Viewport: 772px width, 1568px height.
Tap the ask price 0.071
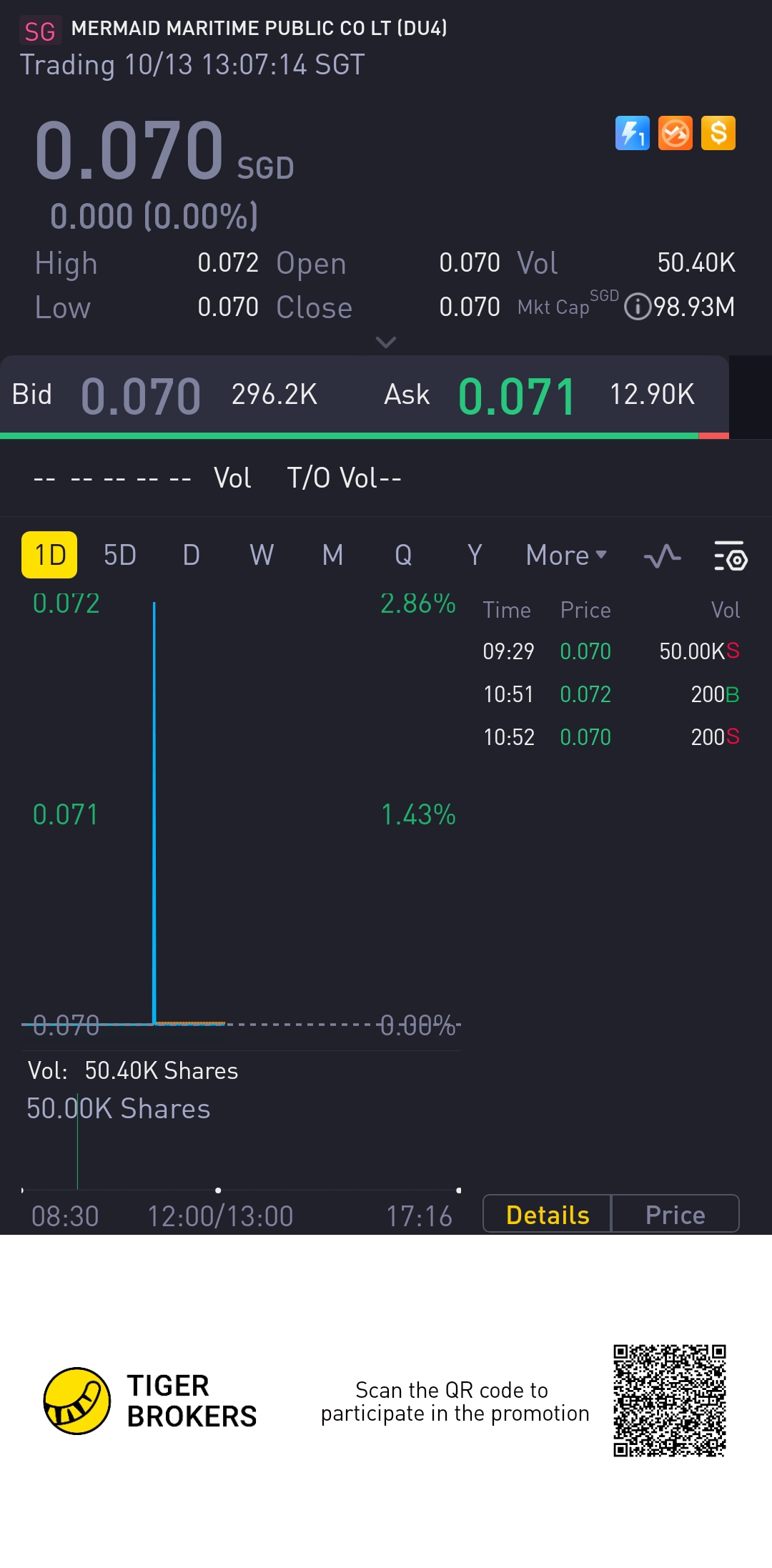click(517, 395)
